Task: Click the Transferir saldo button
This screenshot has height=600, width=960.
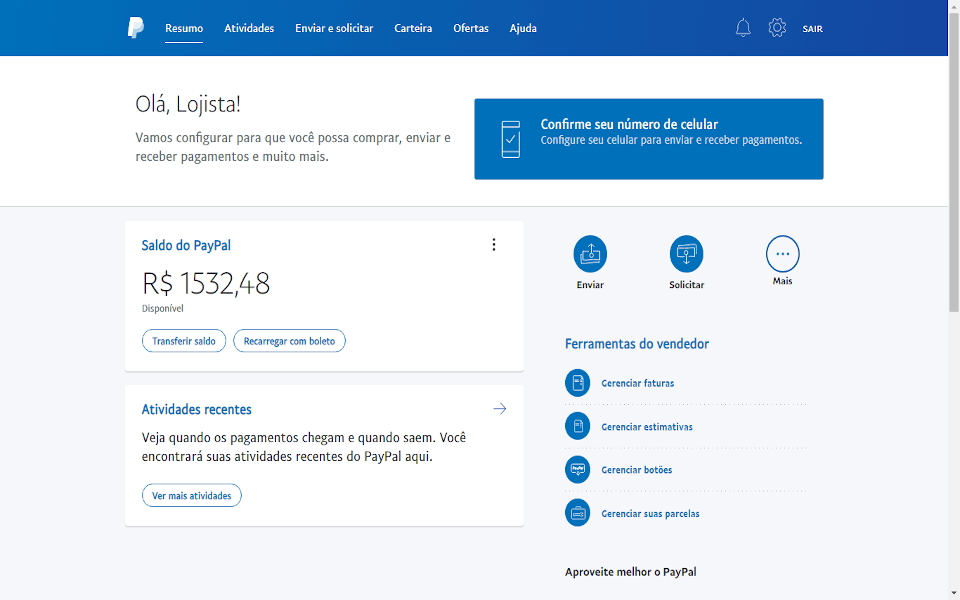Action: 184,341
